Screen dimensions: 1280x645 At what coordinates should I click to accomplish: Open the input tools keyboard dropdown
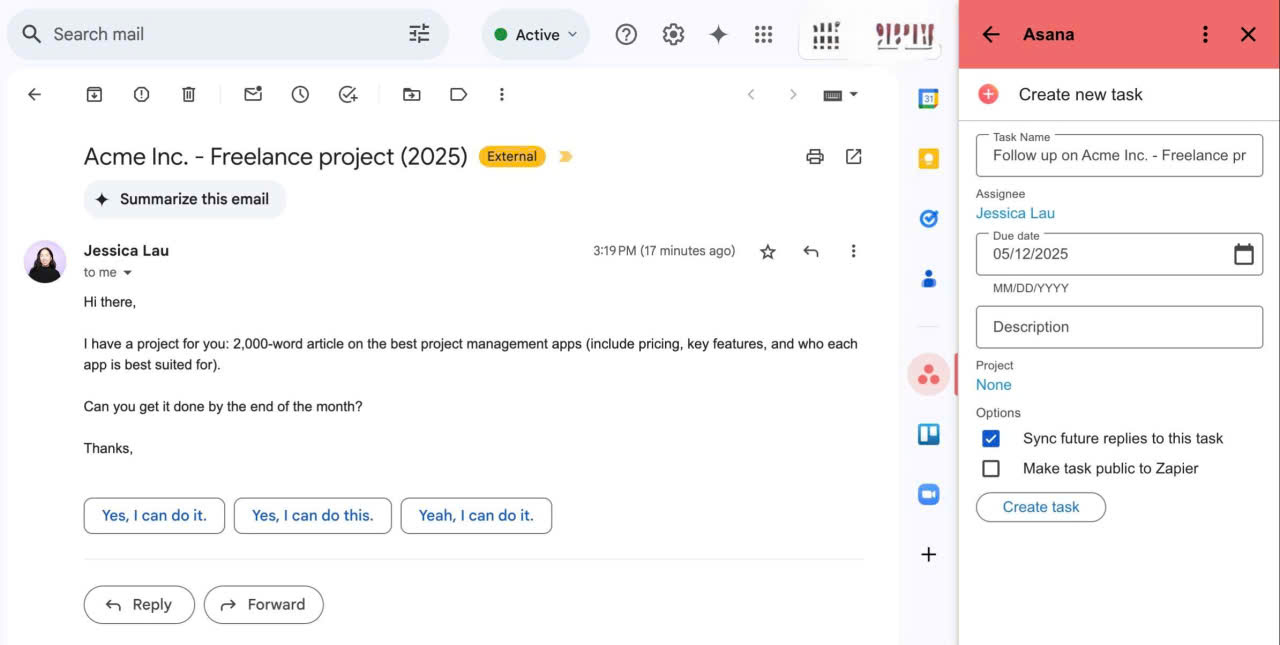tap(840, 95)
